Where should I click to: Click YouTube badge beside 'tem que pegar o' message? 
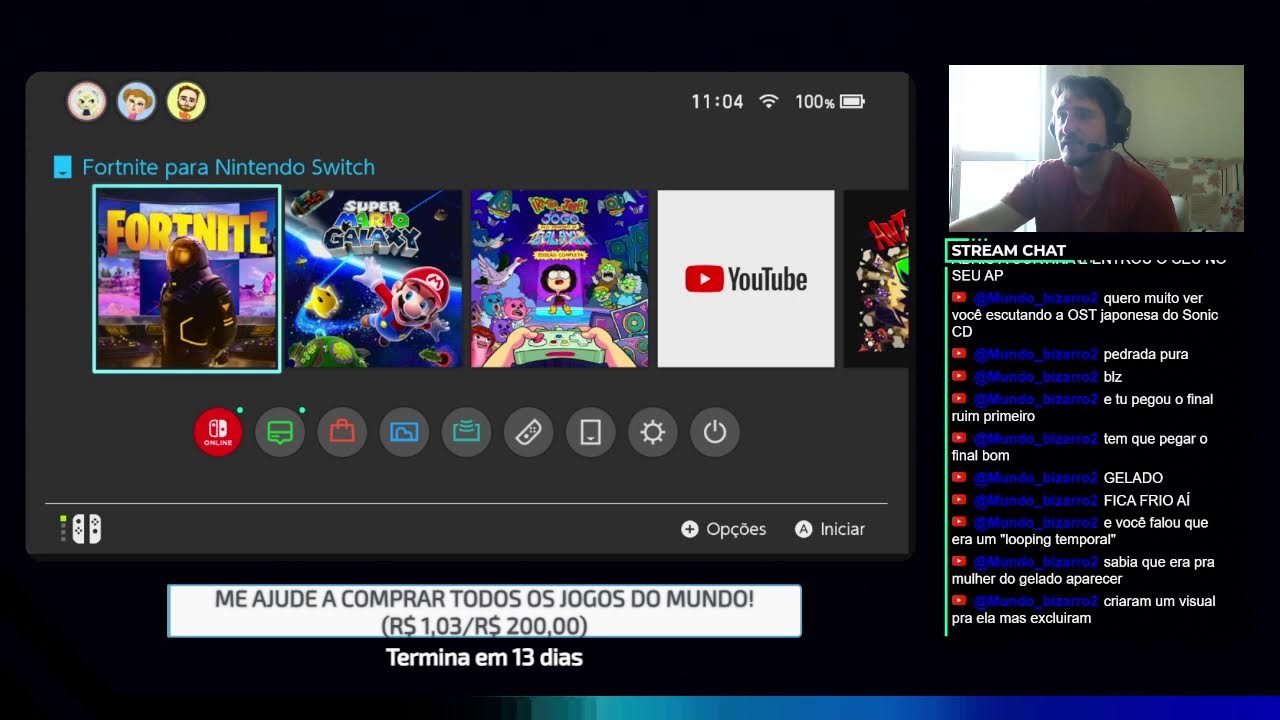[x=959, y=438]
